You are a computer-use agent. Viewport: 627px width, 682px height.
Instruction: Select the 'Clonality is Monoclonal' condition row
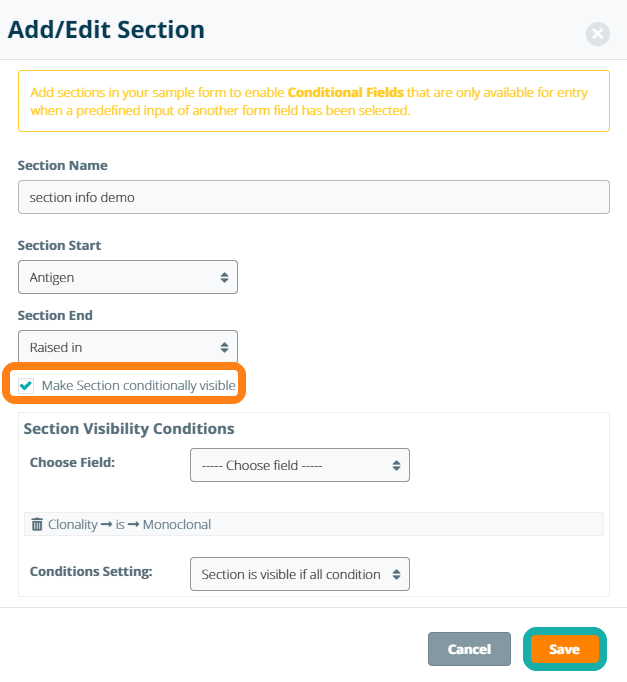click(x=130, y=524)
